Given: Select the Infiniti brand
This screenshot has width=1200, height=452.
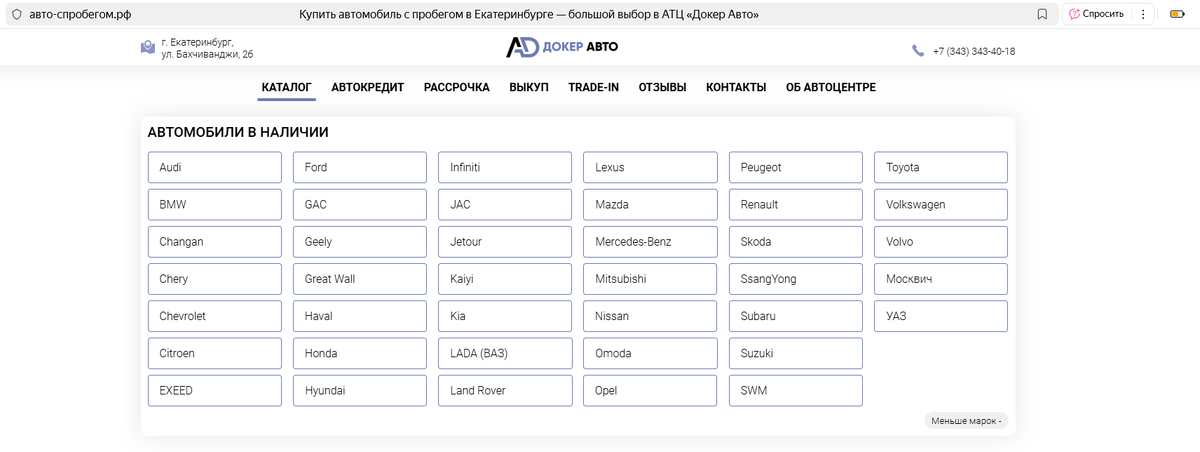Looking at the screenshot, I should point(505,167).
